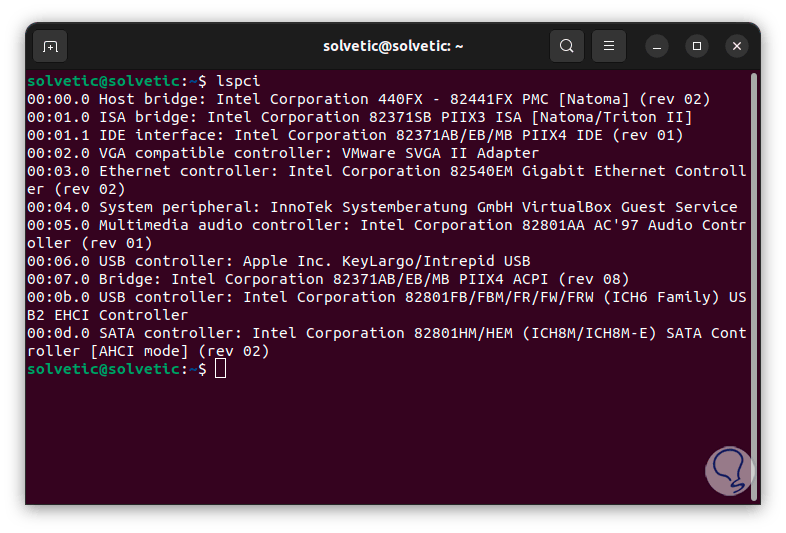Viewport: 786px width, 533px height.
Task: Select the 'er (rev 02)' wrapped text
Action: coord(76,189)
